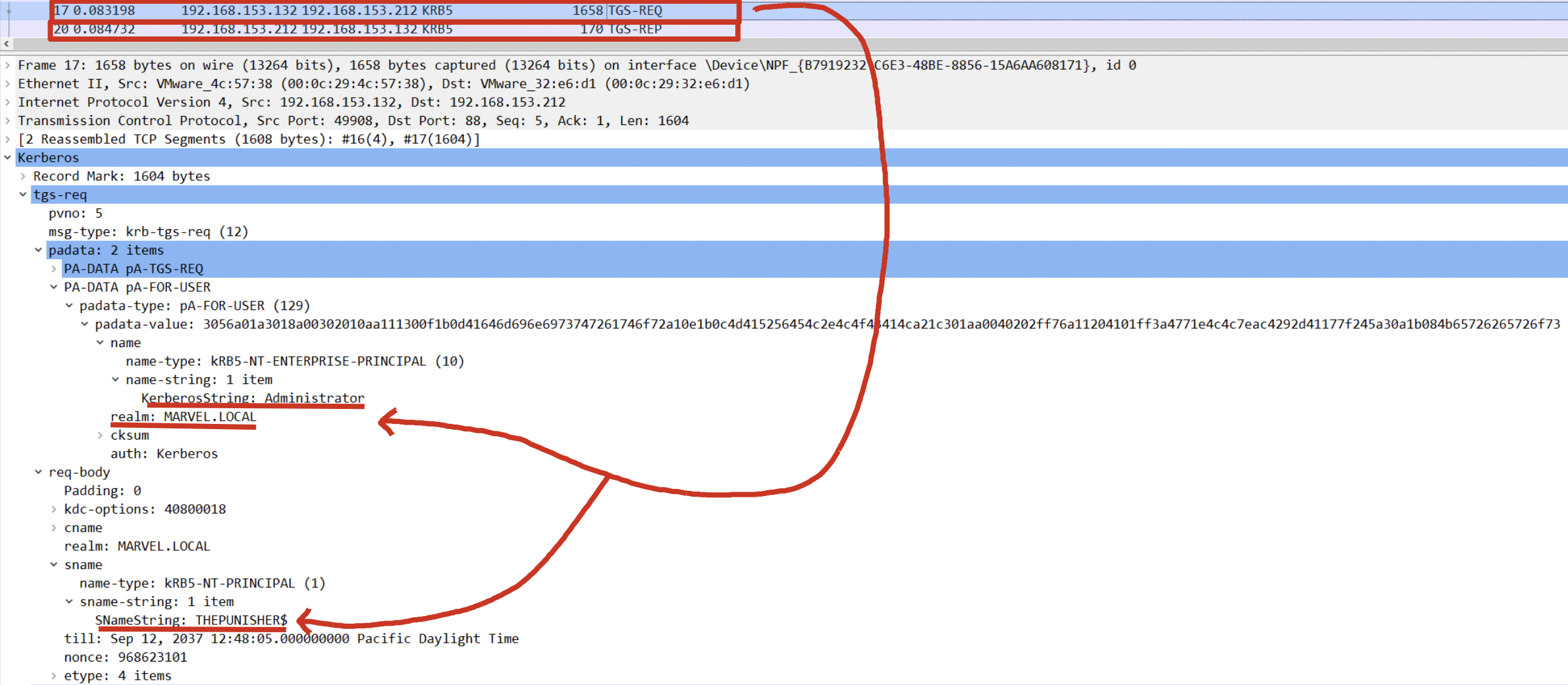This screenshot has width=1568, height=685.
Task: Expand kdc-options 40800018 field
Action: coord(54,510)
